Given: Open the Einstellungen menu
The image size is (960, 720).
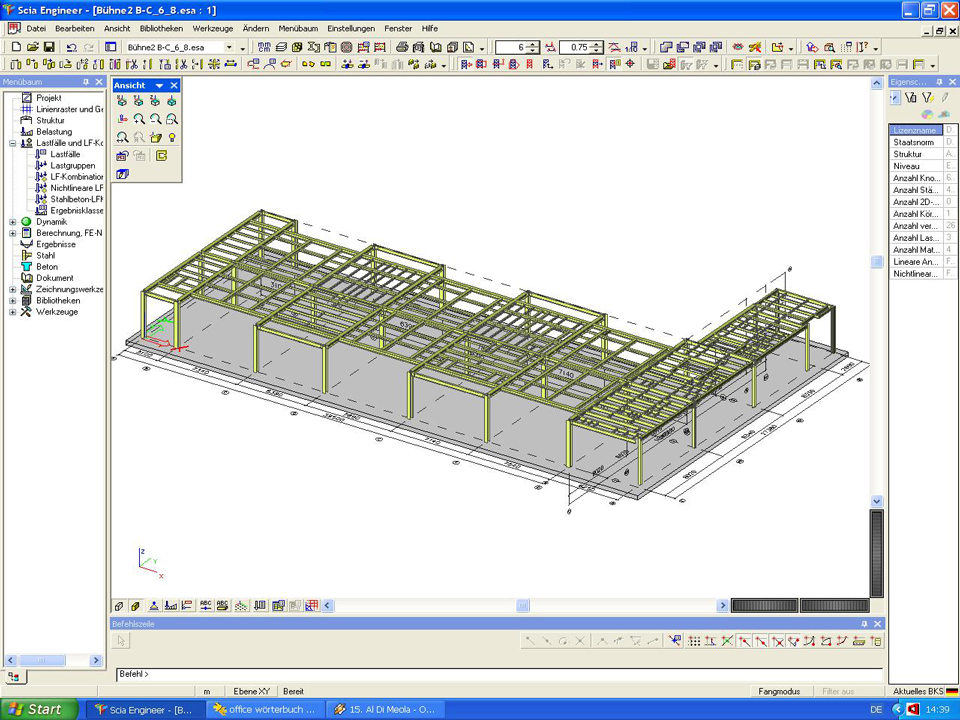Looking at the screenshot, I should (x=351, y=29).
